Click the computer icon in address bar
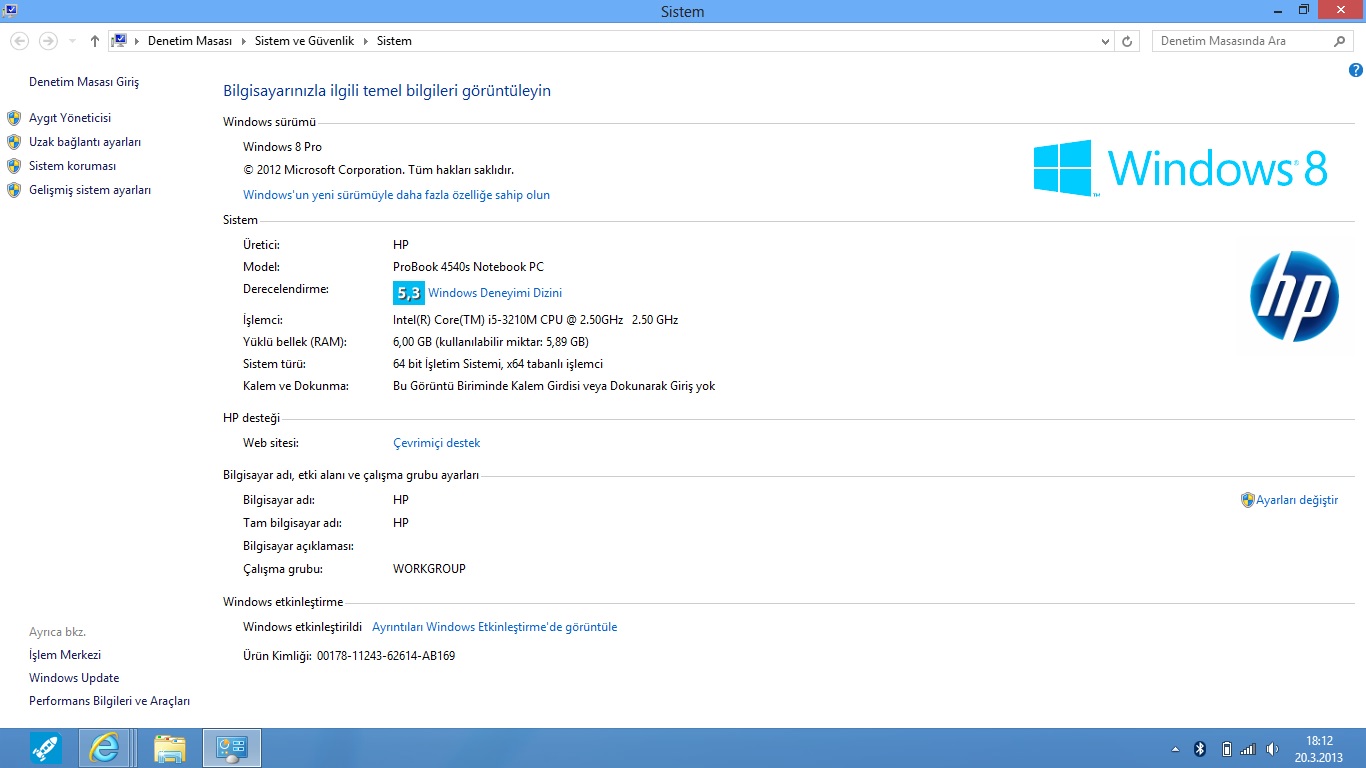Screen dimensions: 1366x768 (119, 41)
